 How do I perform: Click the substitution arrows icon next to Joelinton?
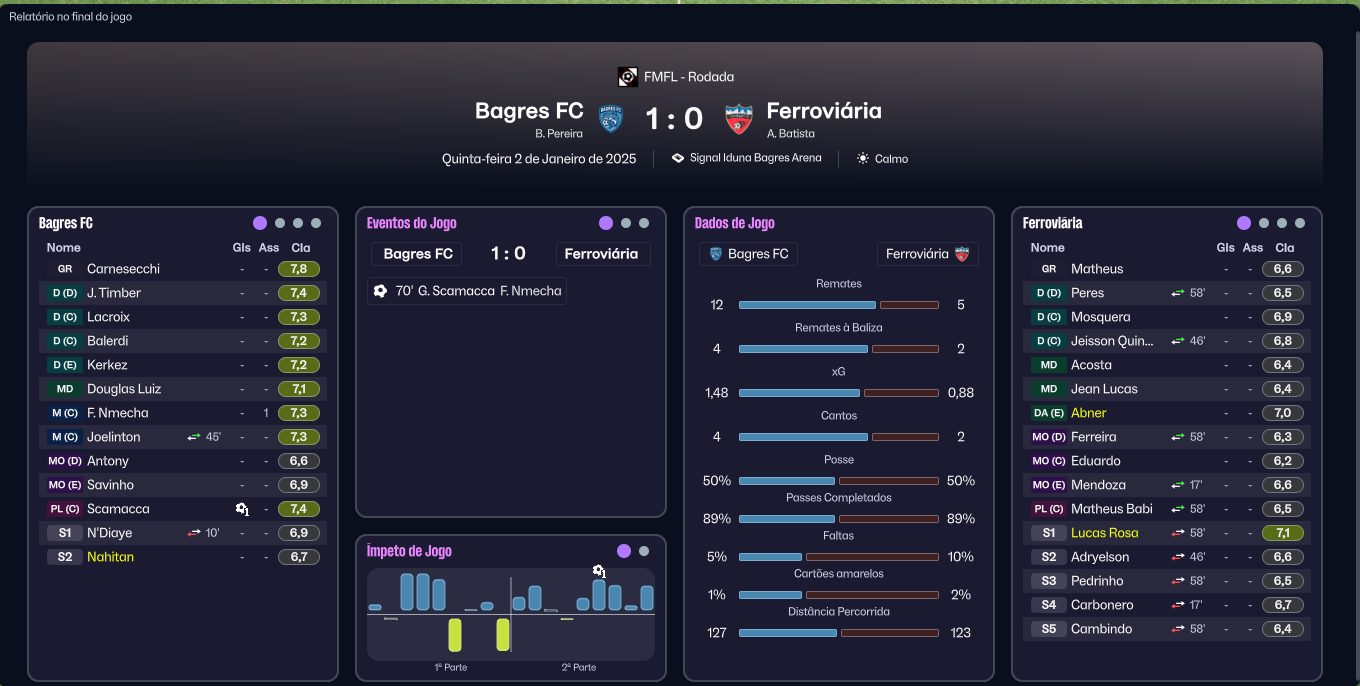click(194, 437)
